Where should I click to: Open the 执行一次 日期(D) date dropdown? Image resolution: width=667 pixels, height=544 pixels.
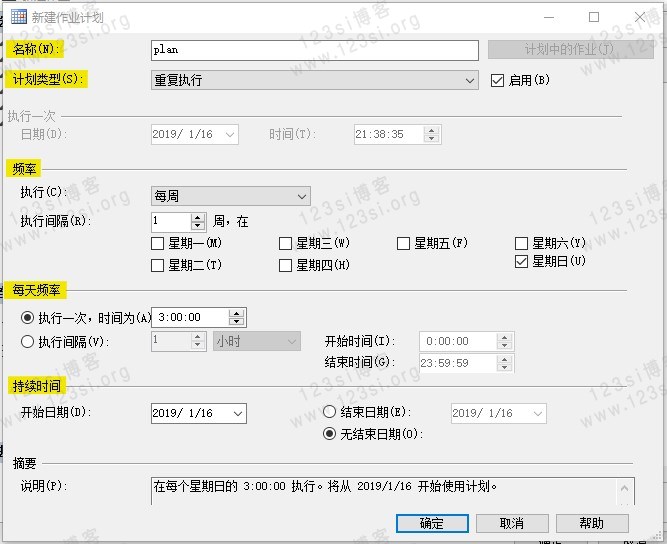[194, 134]
